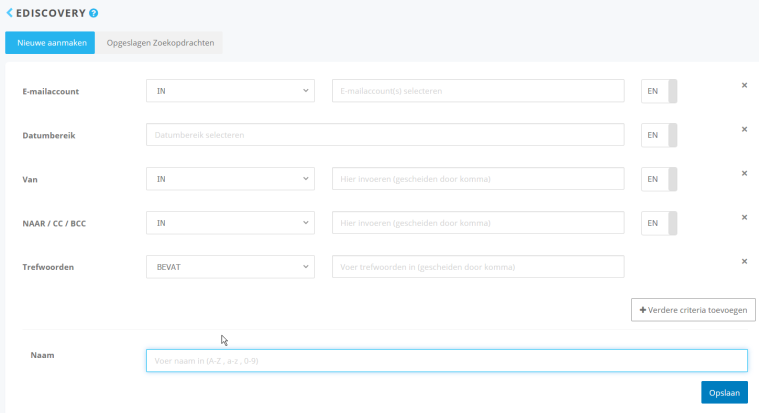This screenshot has width=759, height=413.
Task: Open the help icon next to EDISCOVERY
Action: point(94,13)
